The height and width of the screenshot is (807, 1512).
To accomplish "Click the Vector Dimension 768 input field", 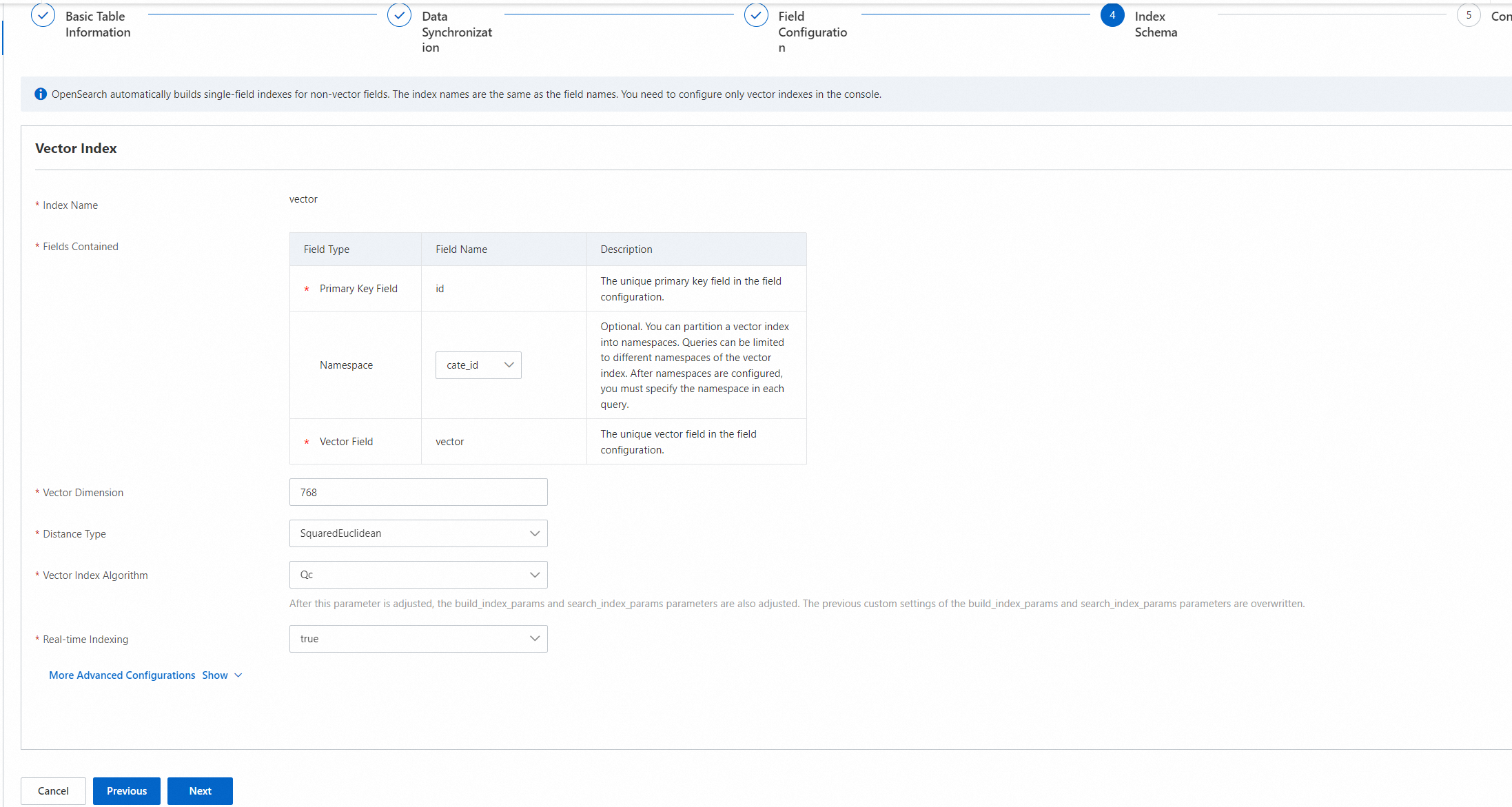I will pos(418,493).
